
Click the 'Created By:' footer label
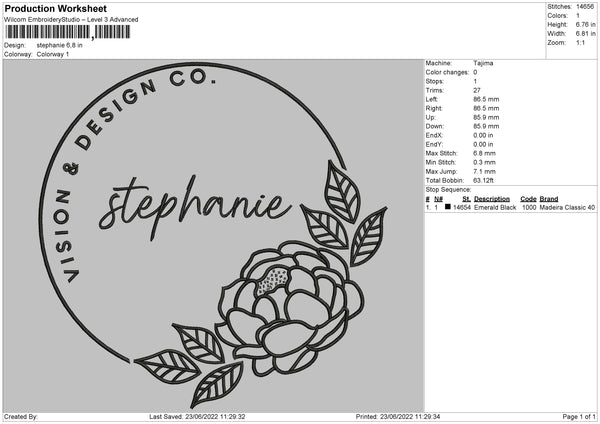tap(21, 417)
